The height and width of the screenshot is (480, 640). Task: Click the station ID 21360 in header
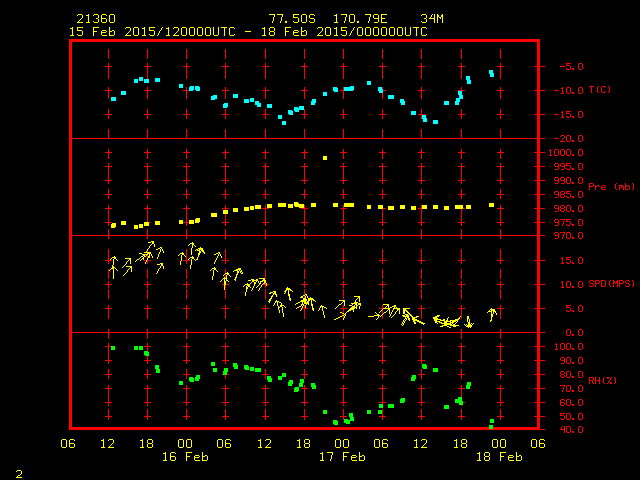coord(96,19)
